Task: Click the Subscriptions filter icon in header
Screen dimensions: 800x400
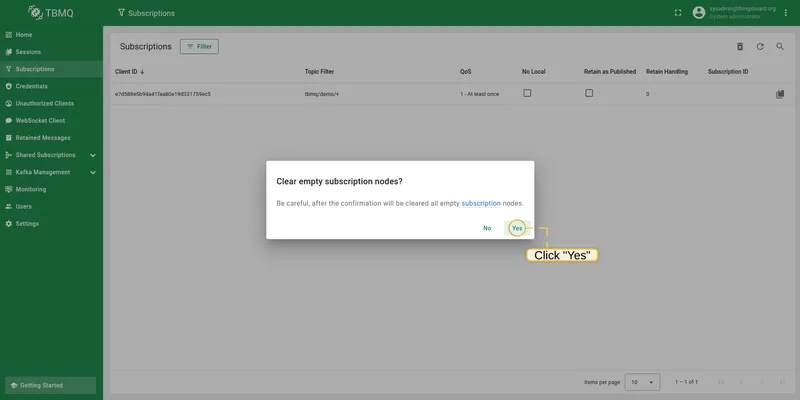Action: [x=121, y=13]
